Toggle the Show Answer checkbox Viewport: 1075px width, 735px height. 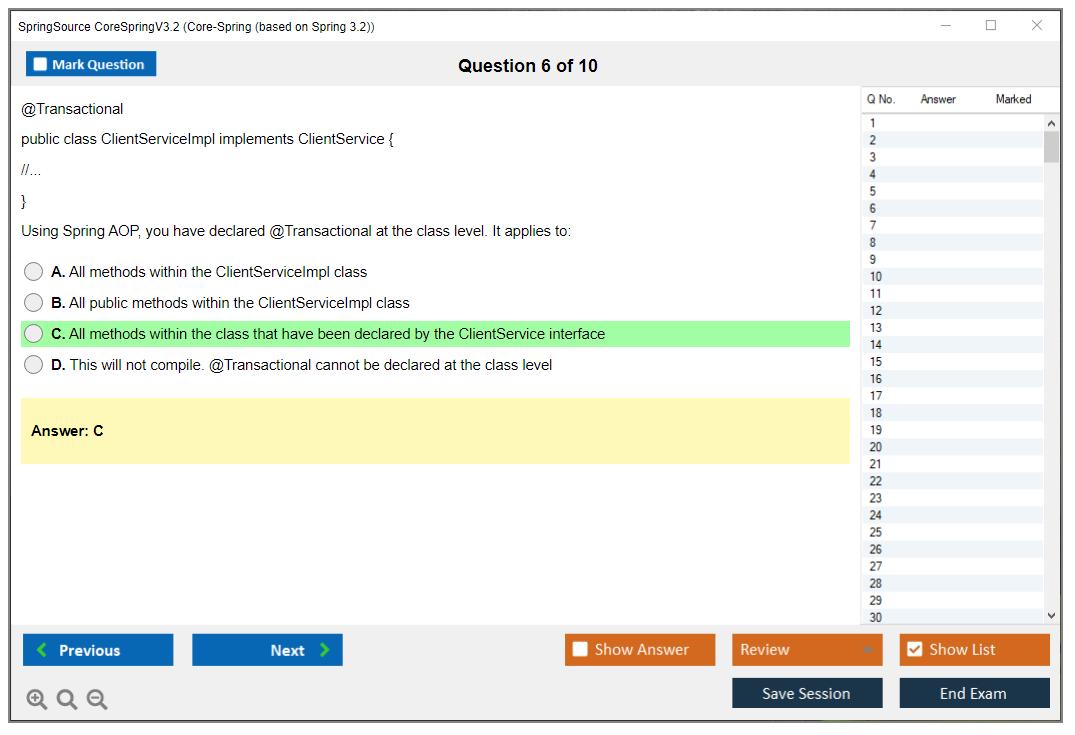(580, 650)
